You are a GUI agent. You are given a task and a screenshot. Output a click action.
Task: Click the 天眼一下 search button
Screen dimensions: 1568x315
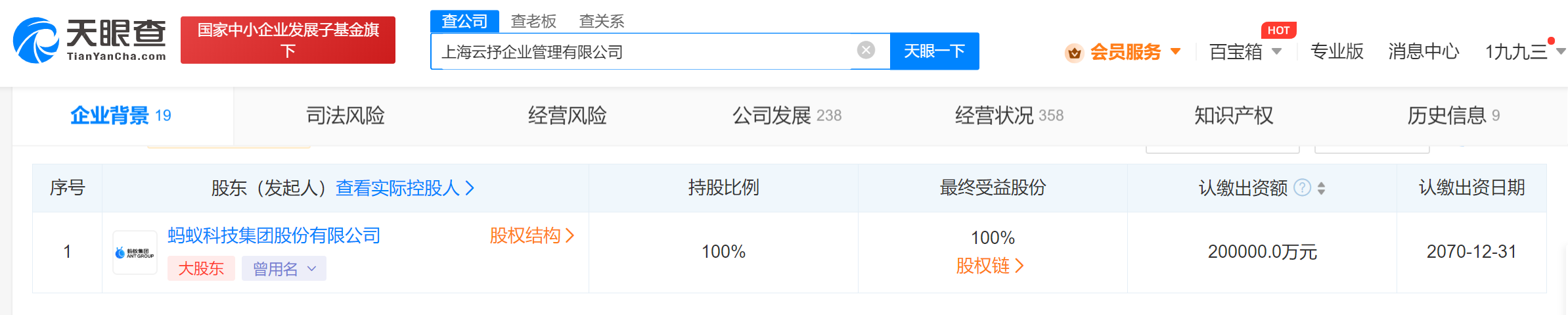(x=935, y=51)
